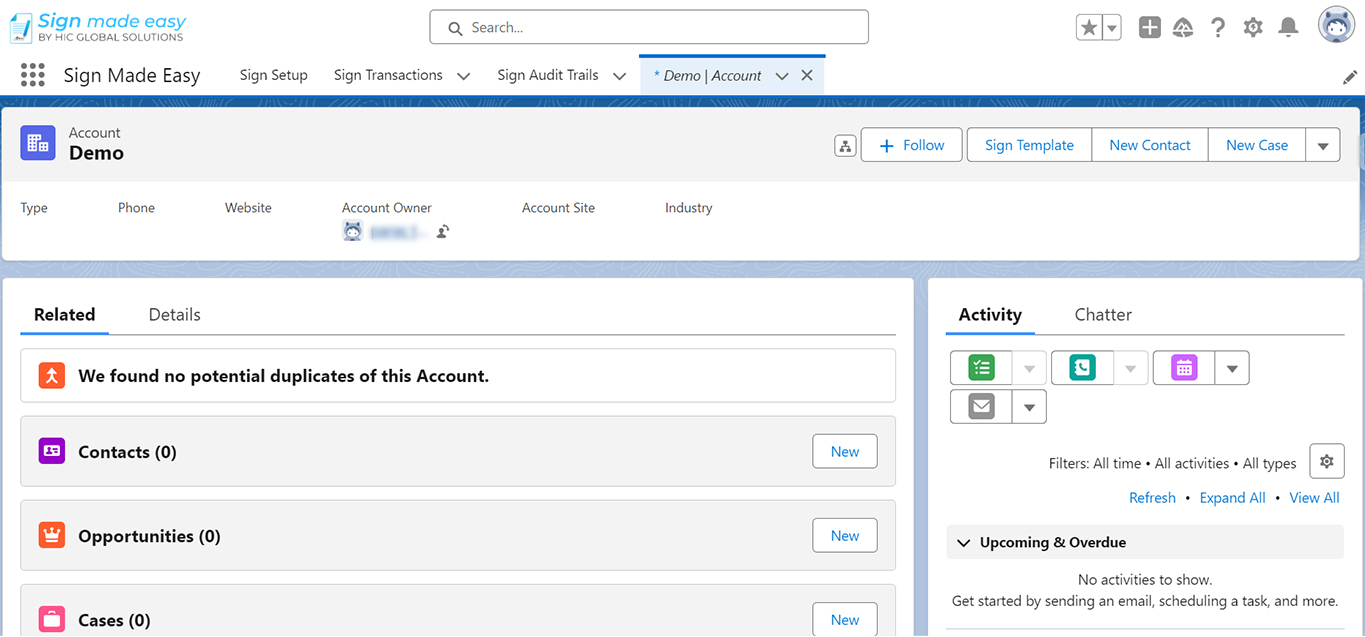Open the New Event dropdown arrow
1365x637 pixels.
pos(1232,369)
